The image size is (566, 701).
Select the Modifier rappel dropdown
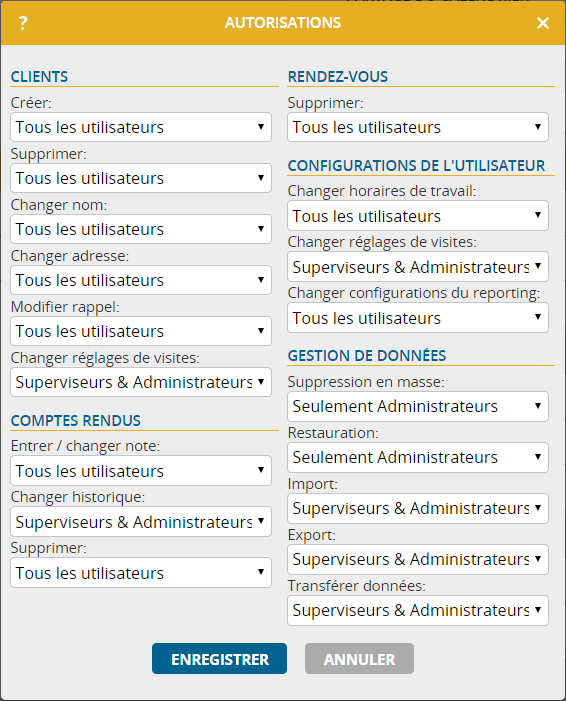(x=141, y=331)
